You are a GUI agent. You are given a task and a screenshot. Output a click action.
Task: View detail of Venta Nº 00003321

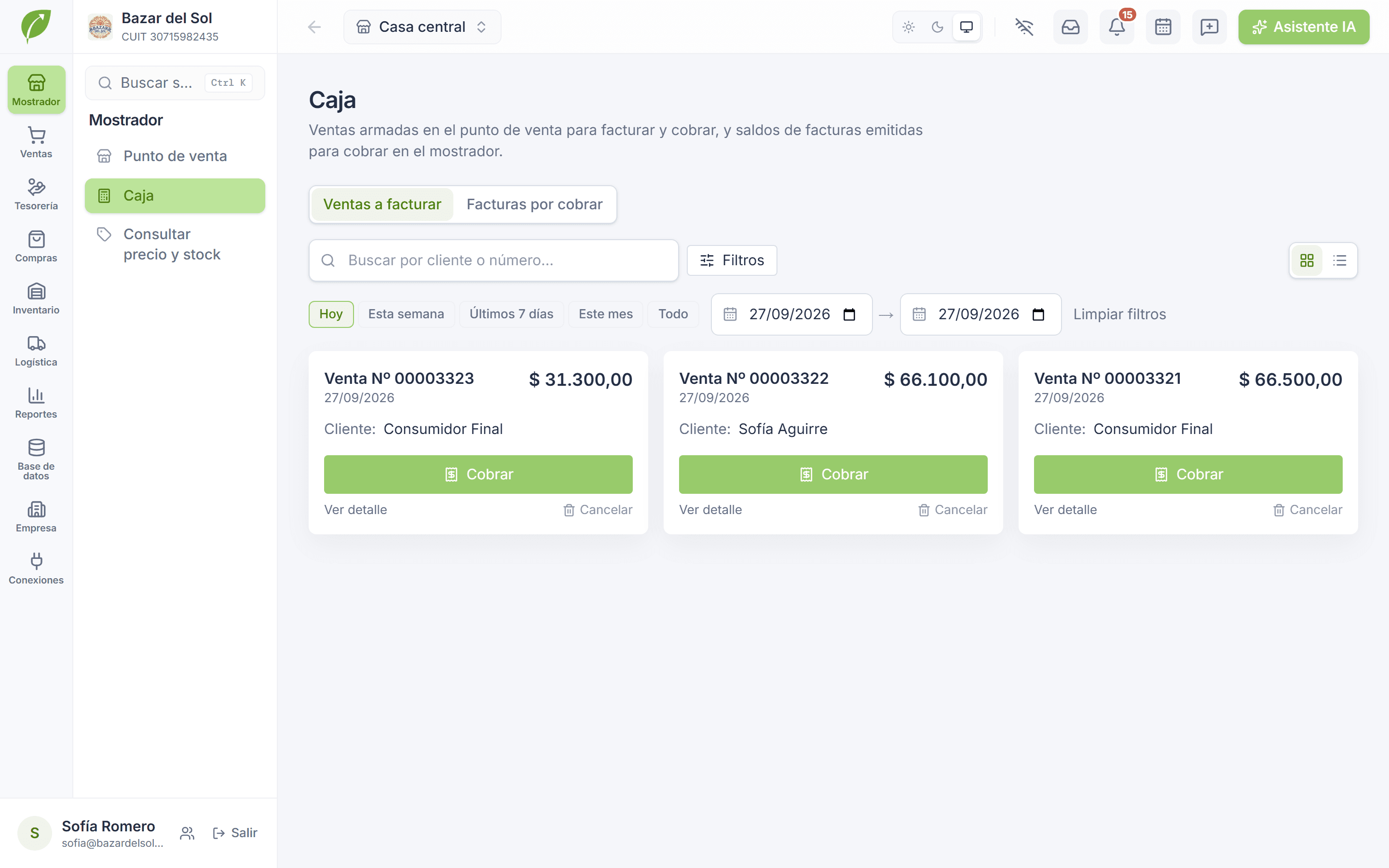pos(1065,510)
